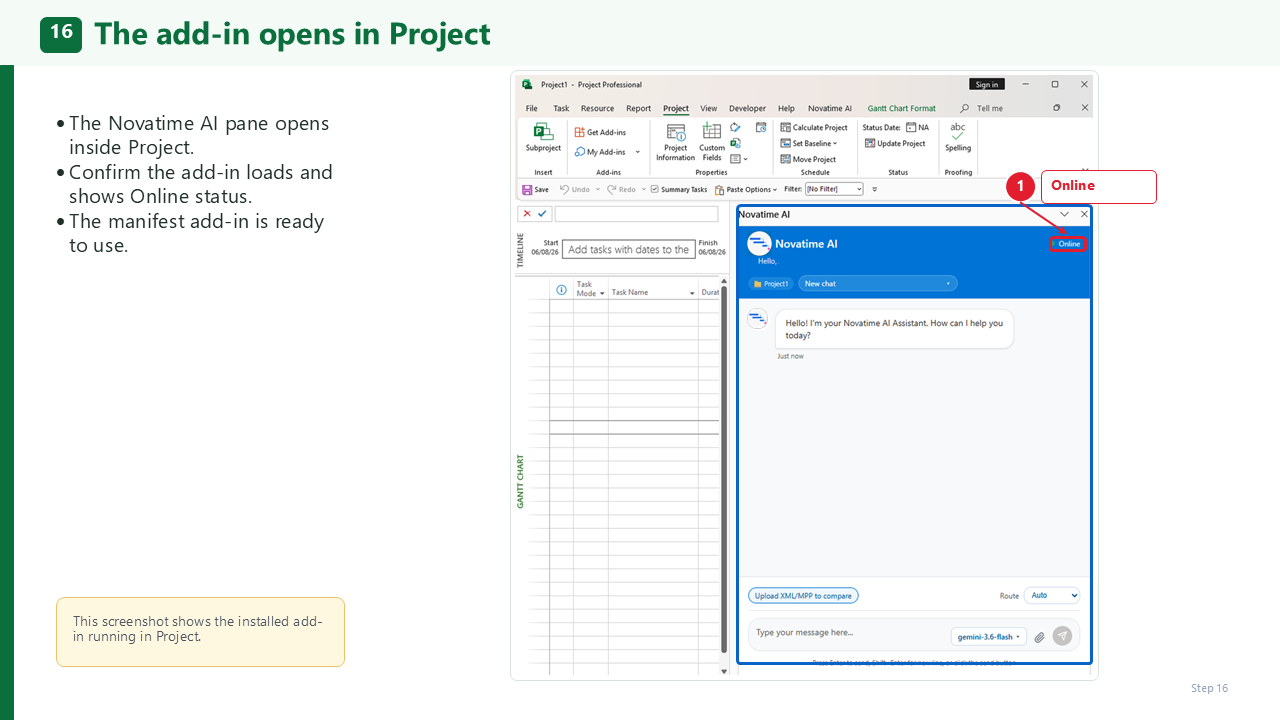
Task: Switch to the Task tab
Action: [561, 108]
